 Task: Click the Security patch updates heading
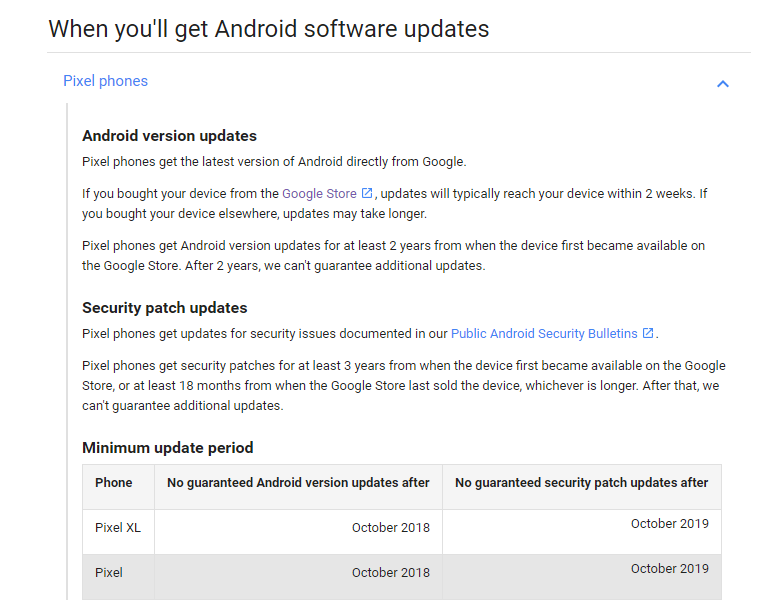click(x=164, y=308)
